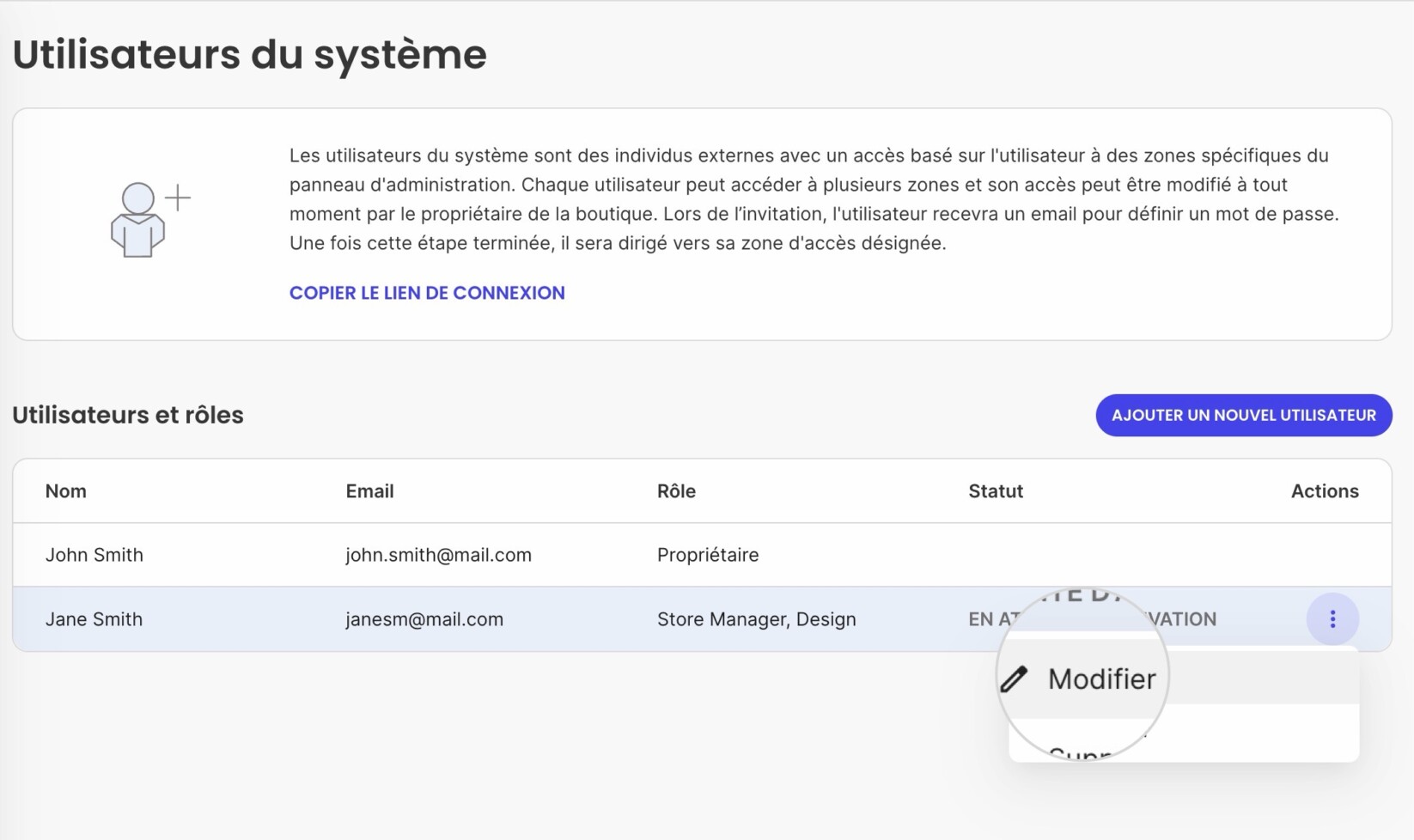The width and height of the screenshot is (1414, 840).
Task: Click the Actions column header
Action: (1325, 491)
